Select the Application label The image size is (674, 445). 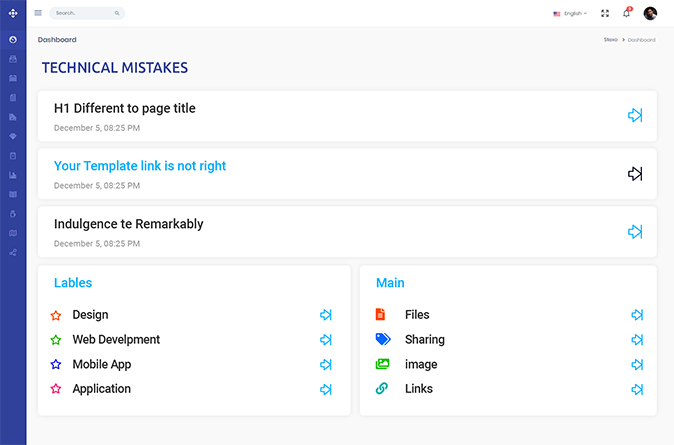[101, 389]
